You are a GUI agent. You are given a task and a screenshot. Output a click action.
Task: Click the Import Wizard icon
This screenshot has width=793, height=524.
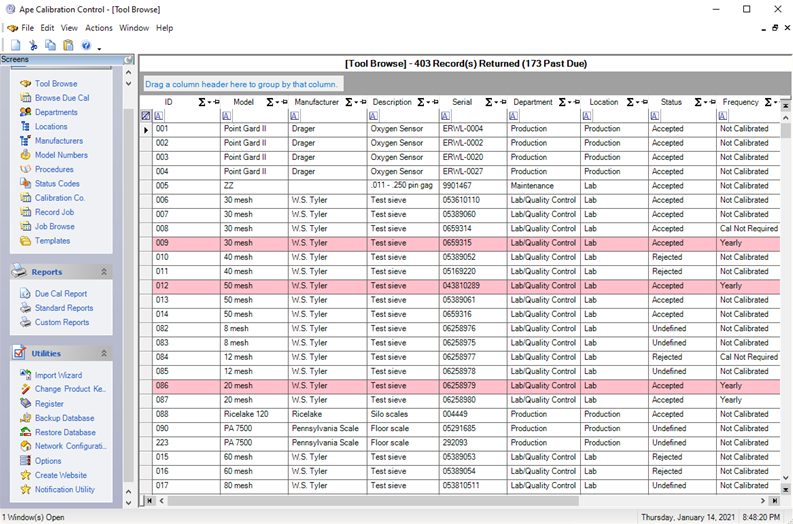click(25, 375)
